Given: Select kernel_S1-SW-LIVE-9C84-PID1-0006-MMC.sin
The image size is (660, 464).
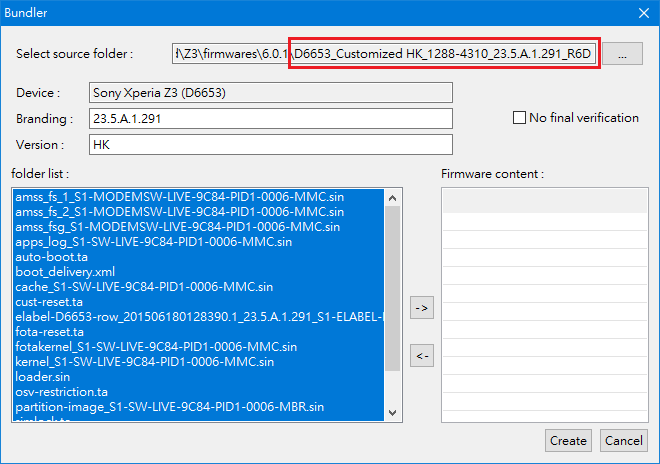Looking at the screenshot, I should (x=198, y=362).
